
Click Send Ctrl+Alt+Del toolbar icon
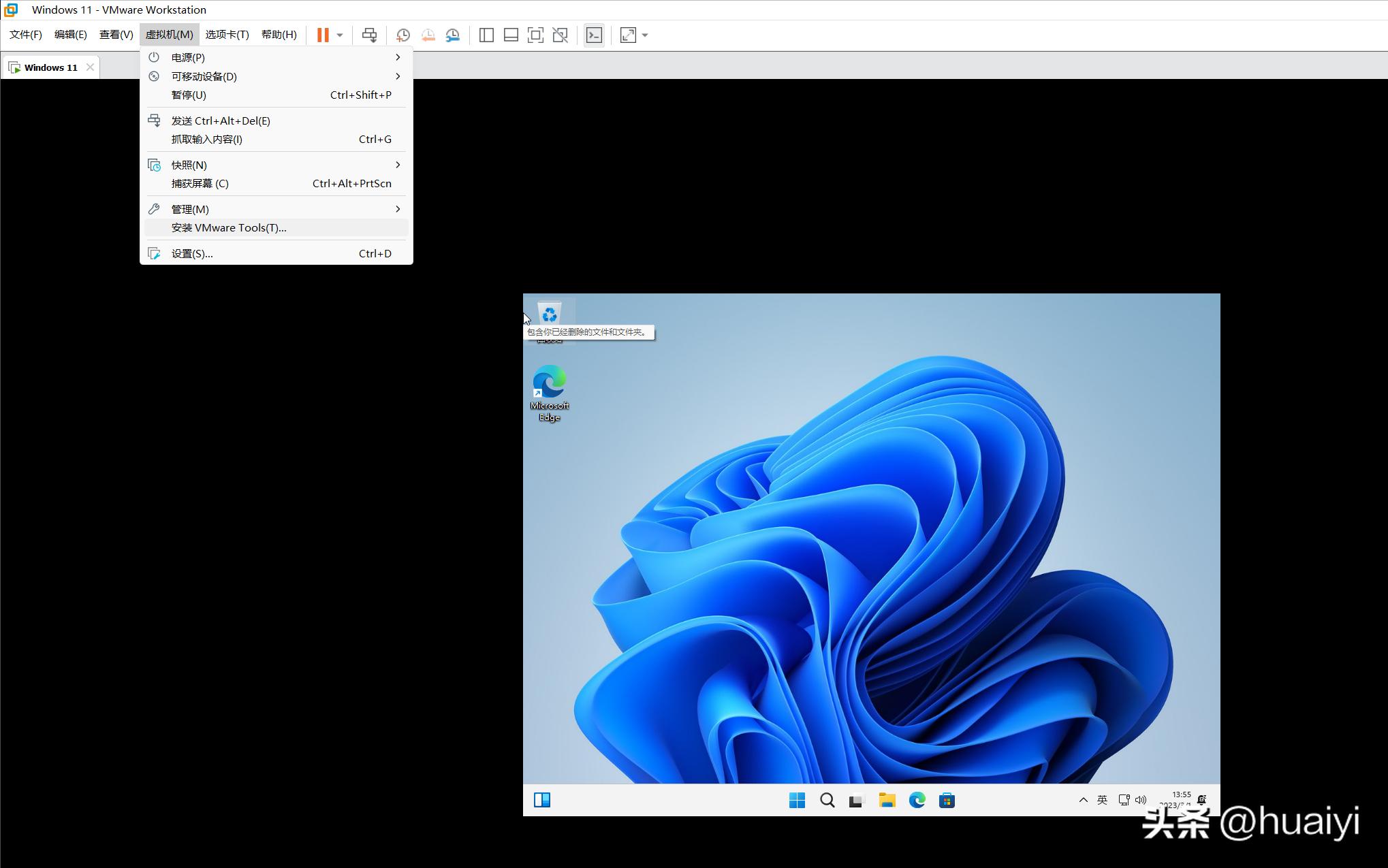(x=369, y=35)
